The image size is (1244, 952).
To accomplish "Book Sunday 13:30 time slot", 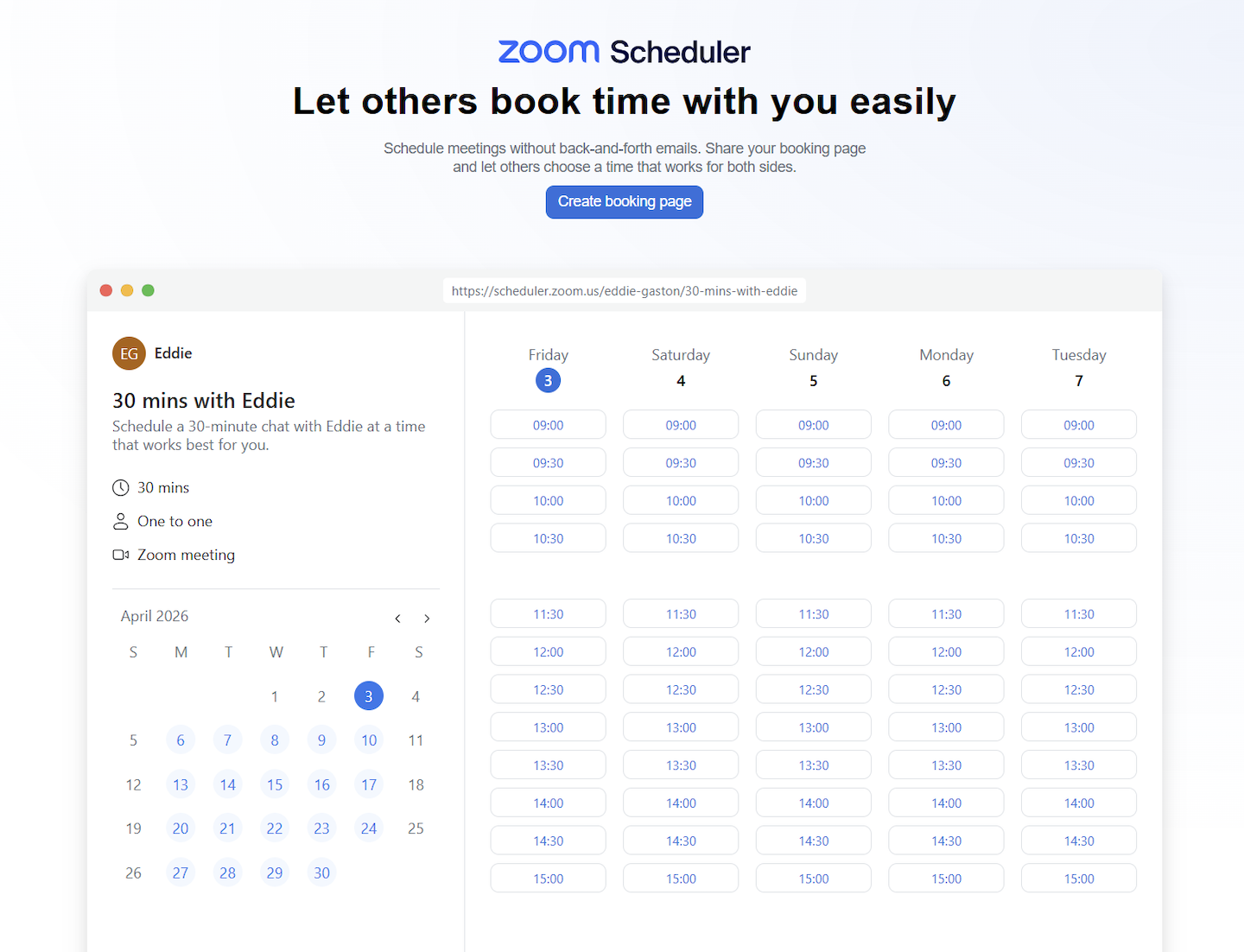I will pyautogui.click(x=814, y=765).
